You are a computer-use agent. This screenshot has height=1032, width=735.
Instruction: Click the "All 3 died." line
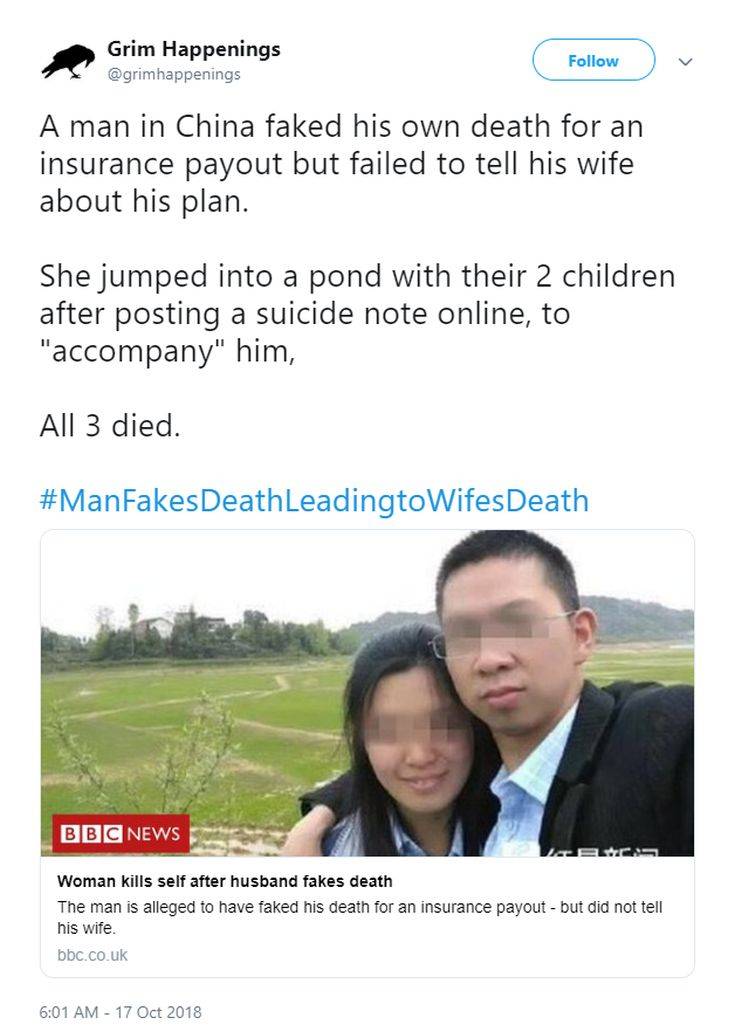(110, 425)
